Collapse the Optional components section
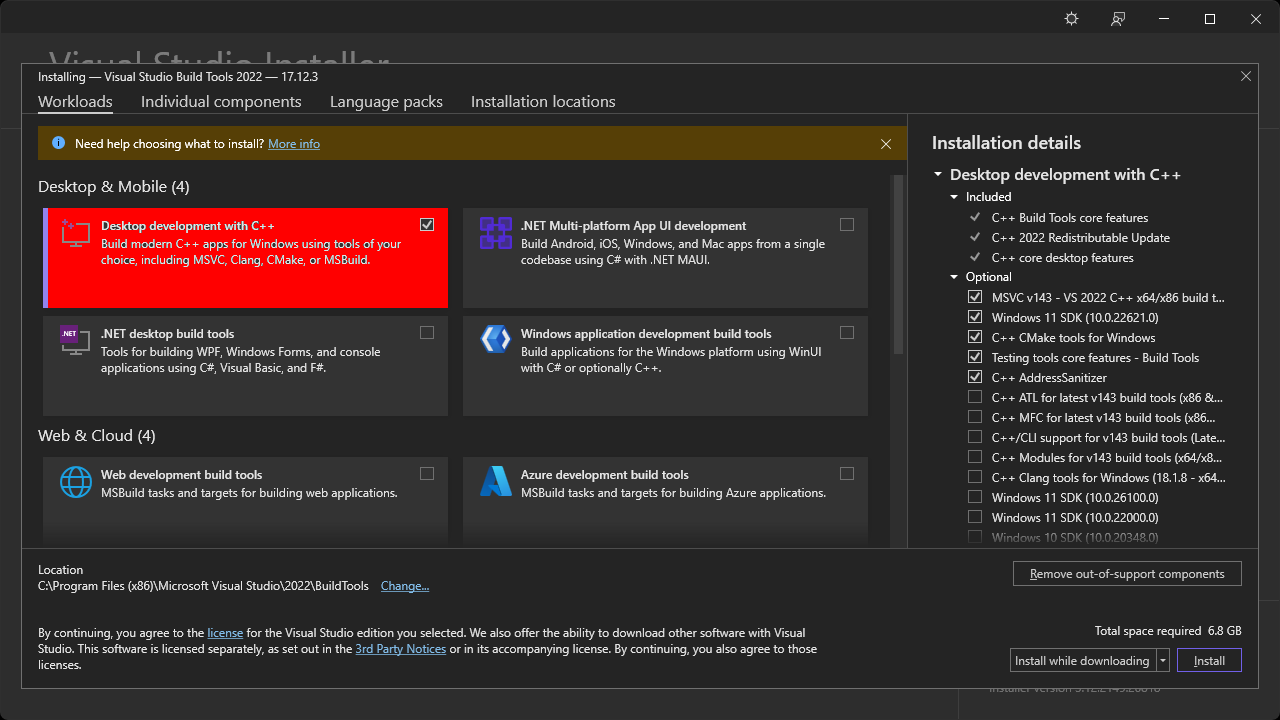 point(955,277)
